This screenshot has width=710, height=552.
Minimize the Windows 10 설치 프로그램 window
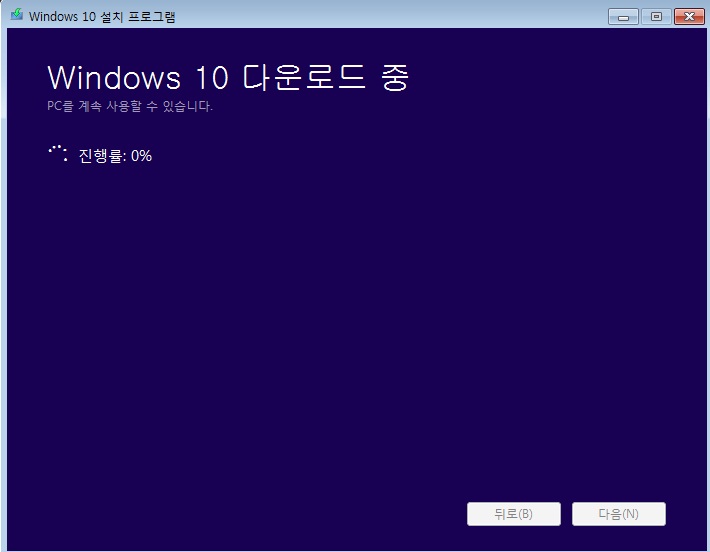pos(623,16)
